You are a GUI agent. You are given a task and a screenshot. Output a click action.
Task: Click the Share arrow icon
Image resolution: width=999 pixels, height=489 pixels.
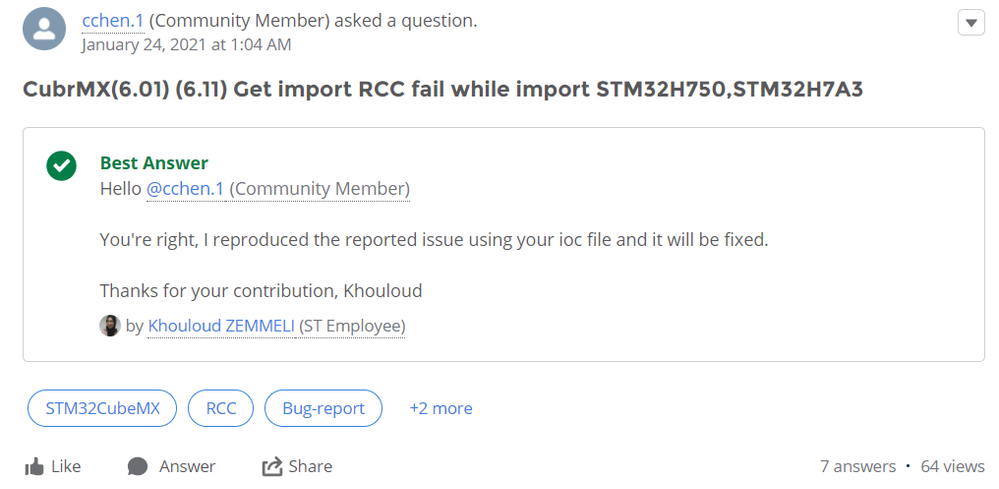[x=272, y=467]
